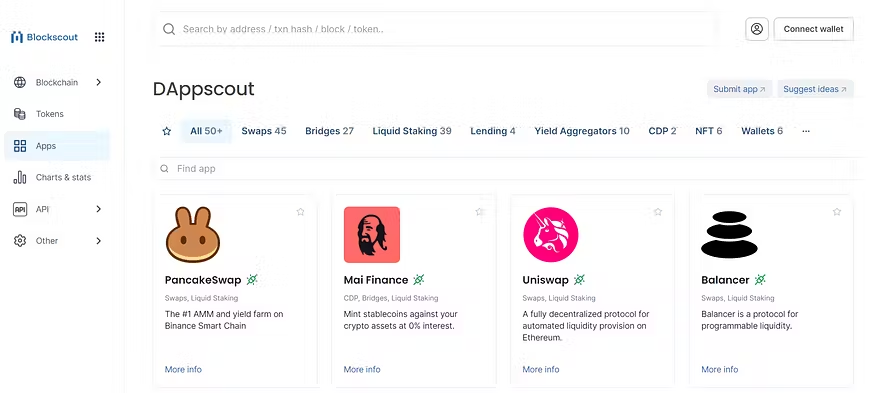Image resolution: width=875 pixels, height=393 pixels.
Task: Expand the API submenu chevron
Action: click(x=98, y=209)
